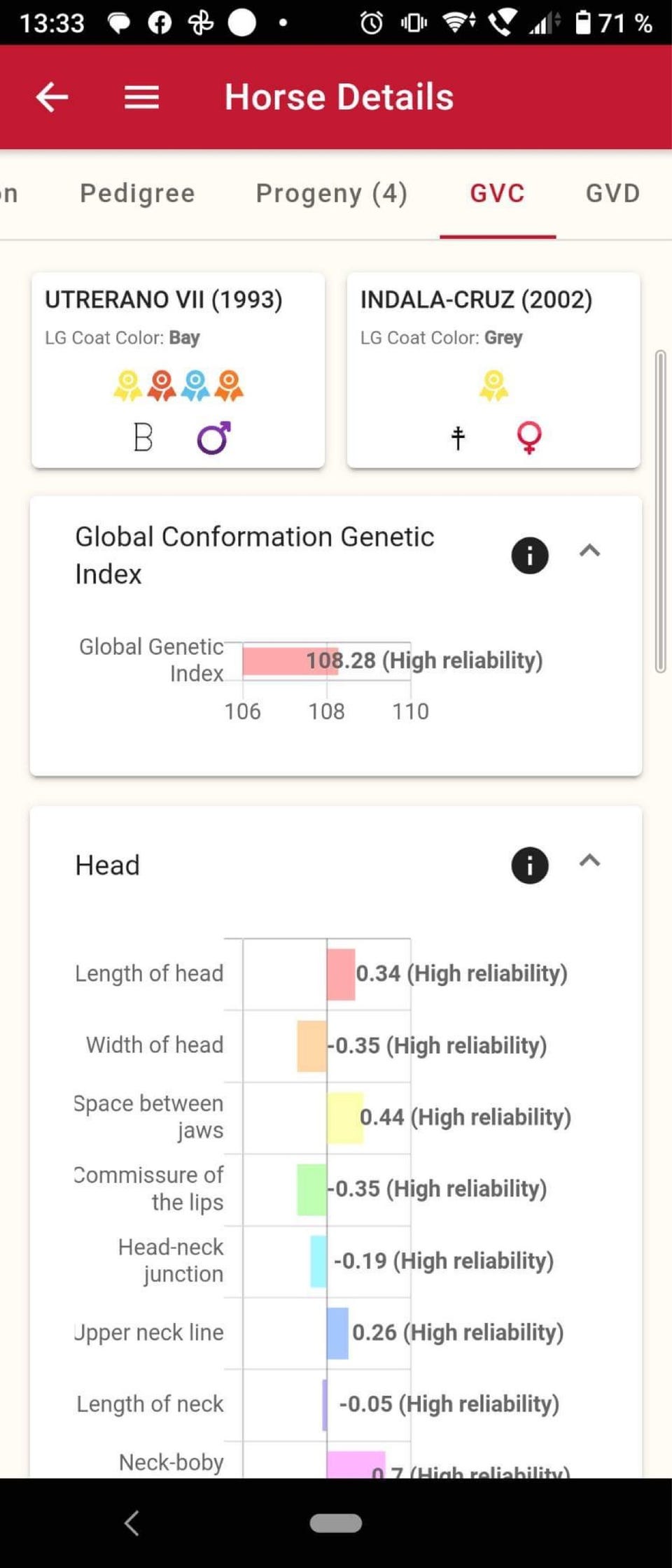Click the vertical scrollbar on the right
The width and height of the screenshot is (672, 1568).
(659, 511)
